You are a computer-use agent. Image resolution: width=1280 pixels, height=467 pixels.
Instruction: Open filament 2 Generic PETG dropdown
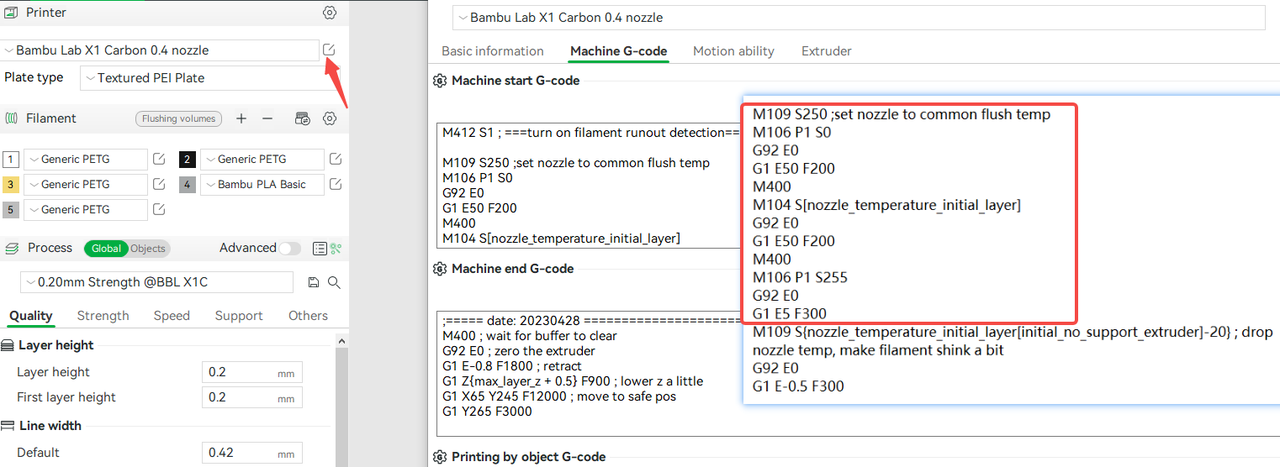coord(262,159)
